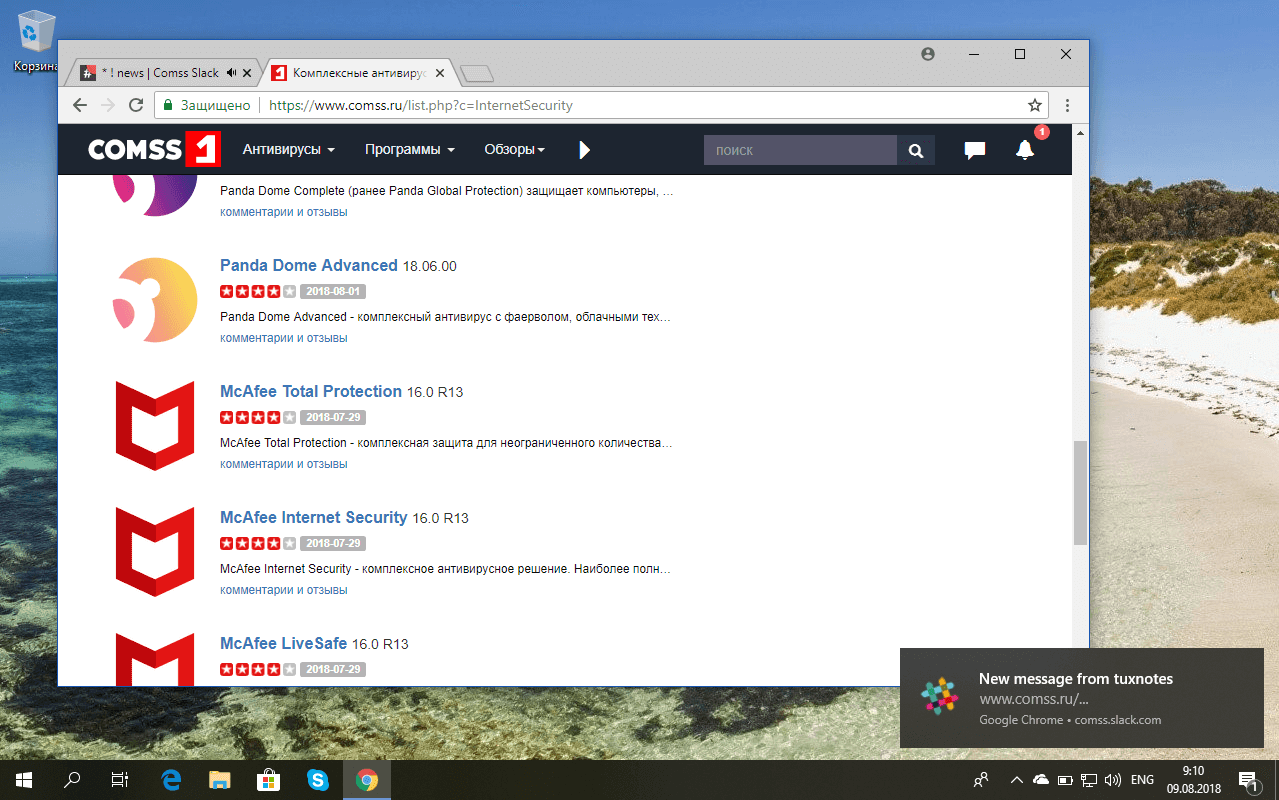Expand the Обзоры dropdown menu

pyautogui.click(x=515, y=150)
